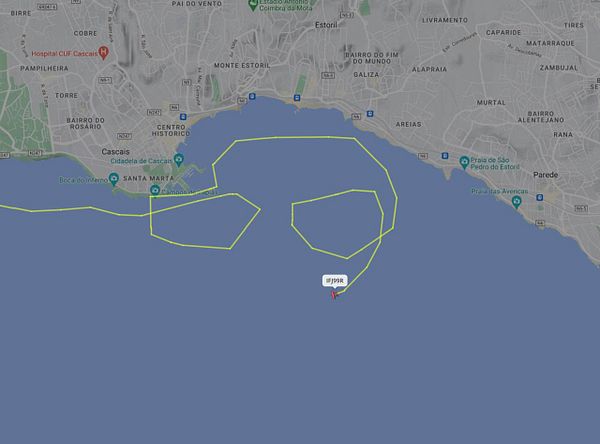The image size is (600, 444).
Task: Select the train station icon near Parede
Action: click(x=540, y=198)
